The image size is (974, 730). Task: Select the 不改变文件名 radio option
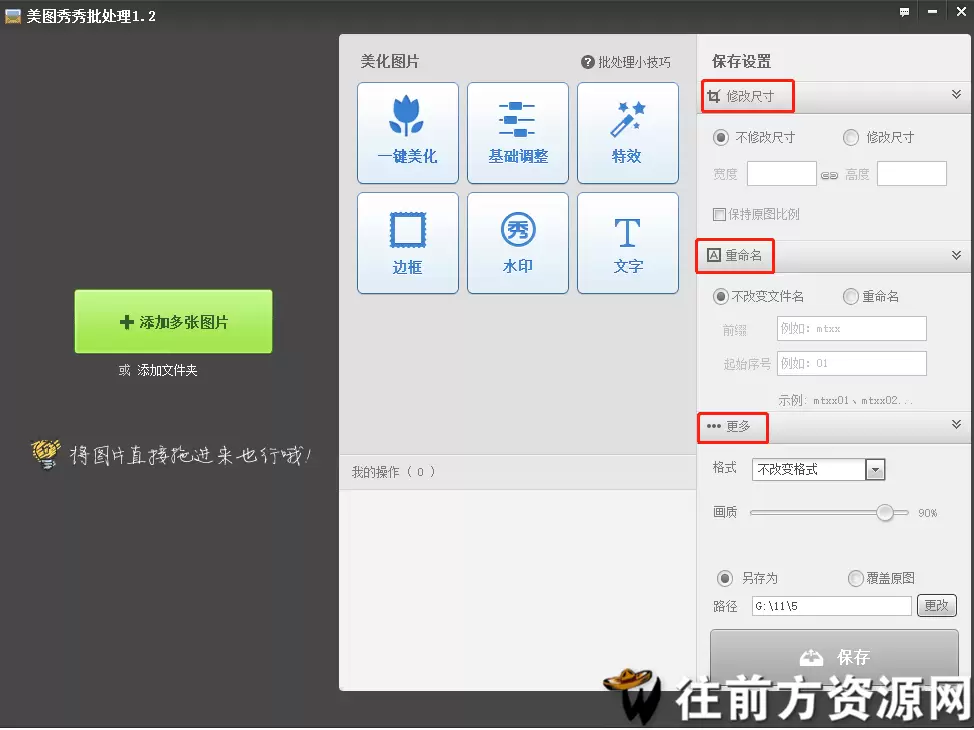tap(721, 296)
